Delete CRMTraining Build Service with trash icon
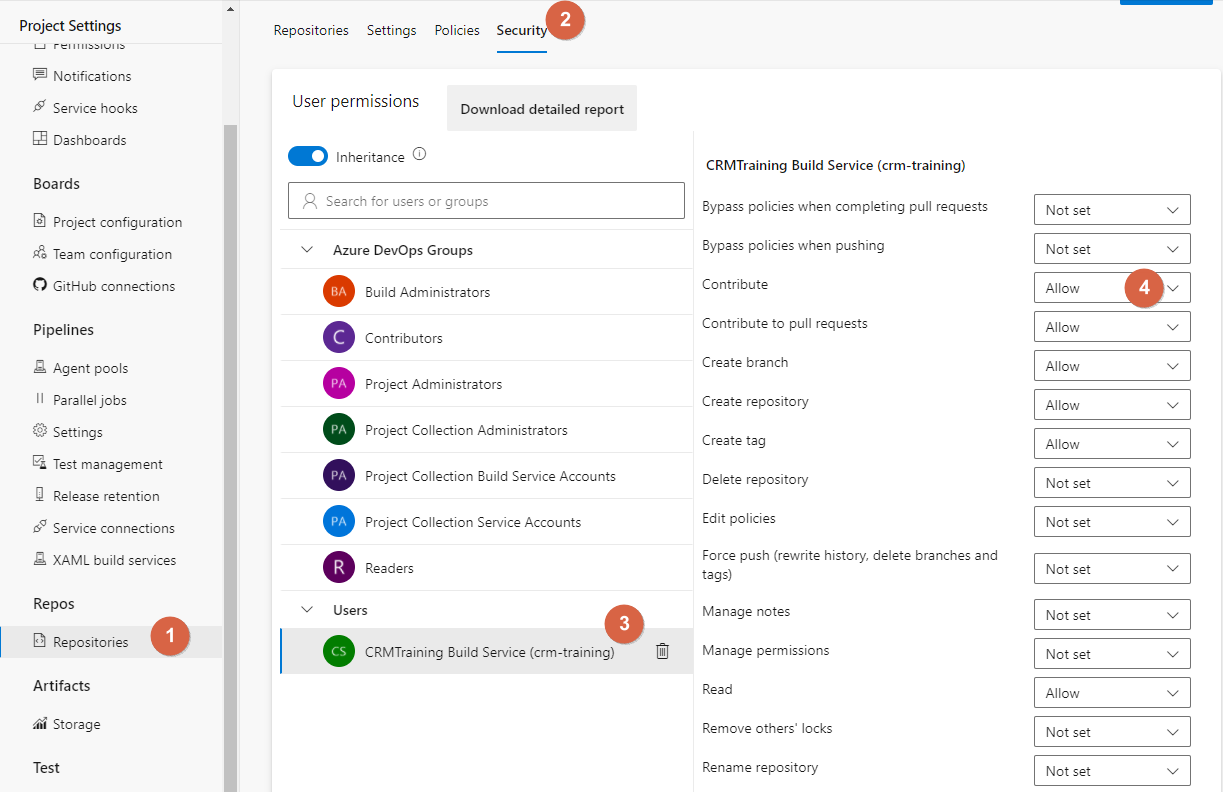 click(662, 651)
